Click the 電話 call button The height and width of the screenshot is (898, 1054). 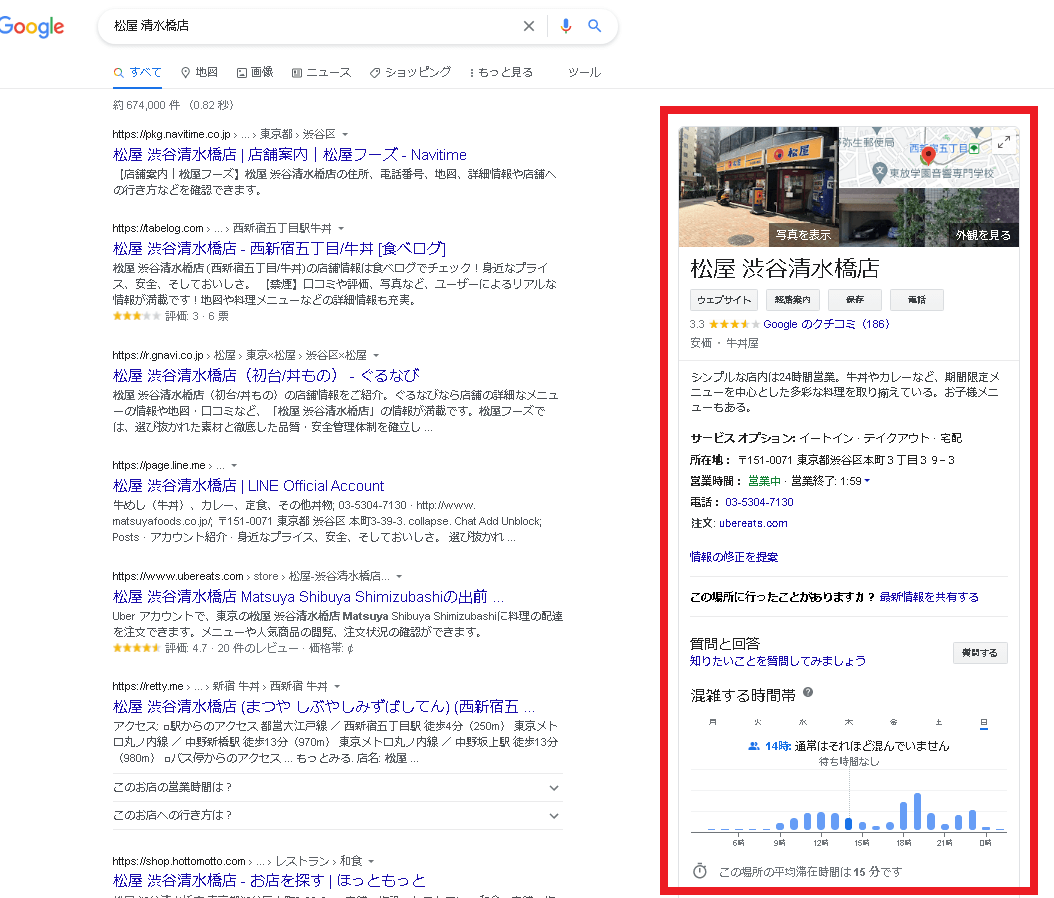point(916,300)
